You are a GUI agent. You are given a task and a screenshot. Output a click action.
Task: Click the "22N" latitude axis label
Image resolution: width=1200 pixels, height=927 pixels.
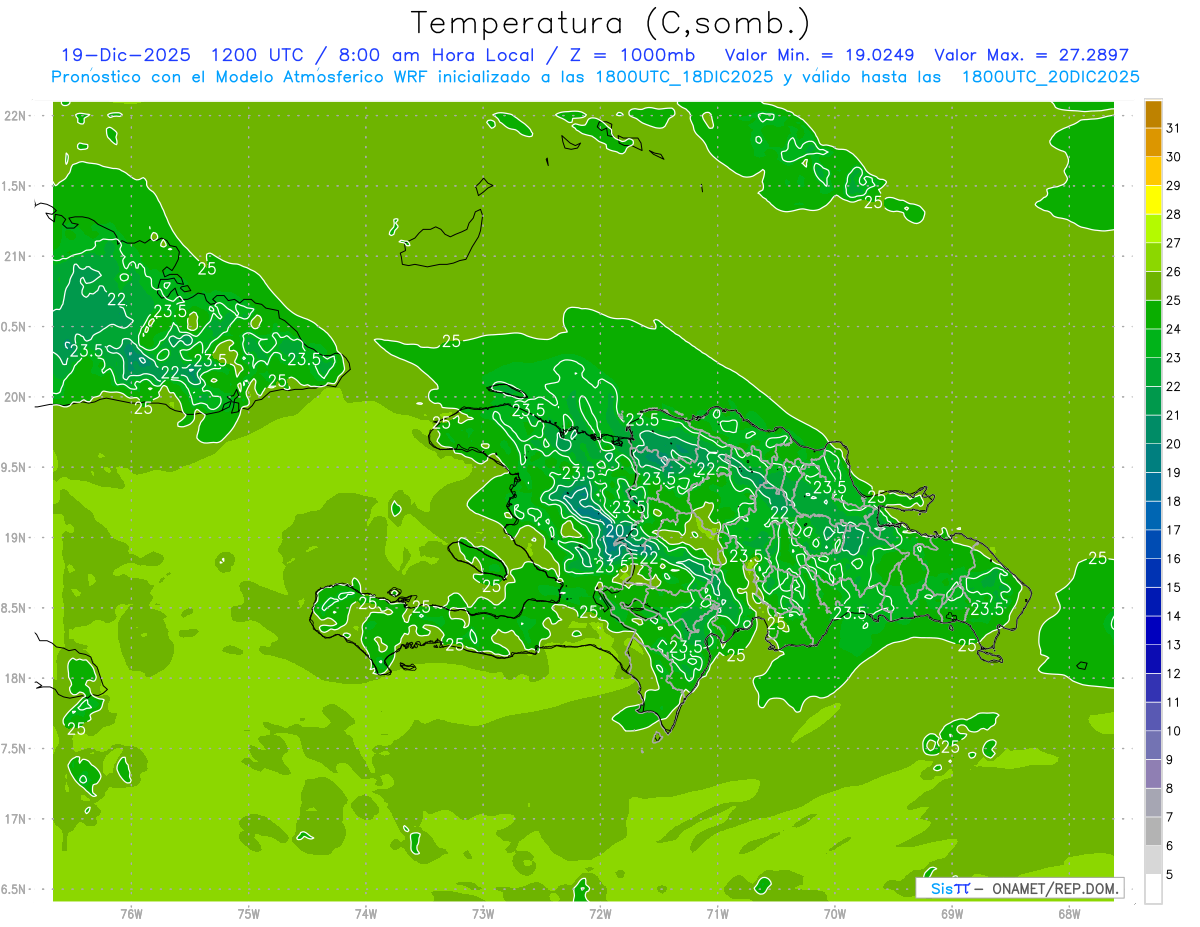pos(16,116)
